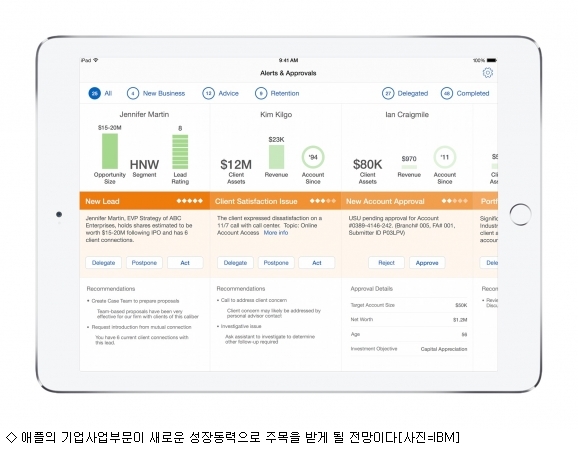Click the name Kim Kilgo

[276, 114]
